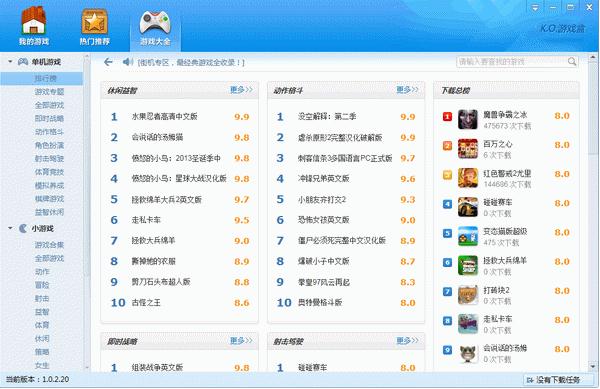Open 愤怒的小鸟：2013圣诞季中 entry
Viewport: 600px width, 389px height.
(176, 158)
